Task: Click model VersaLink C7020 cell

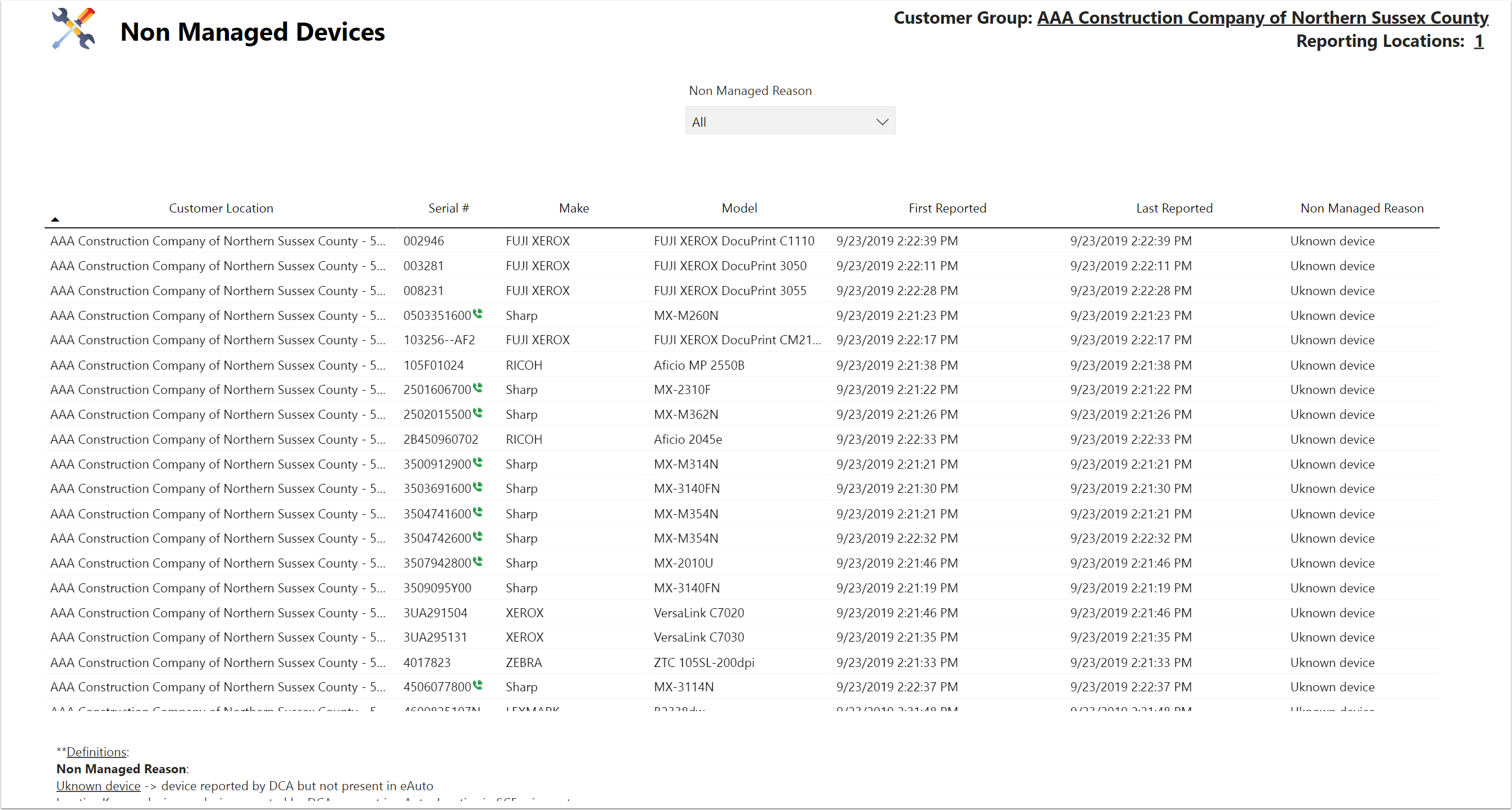Action: (699, 613)
